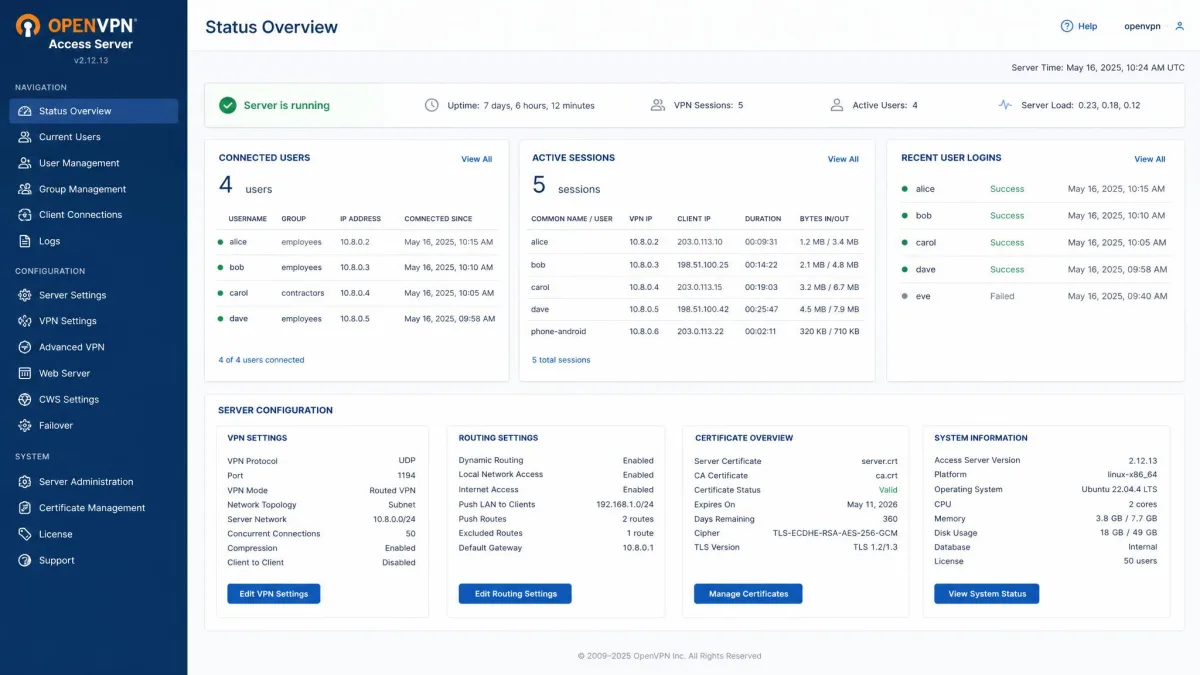The height and width of the screenshot is (675, 1200).
Task: Click the USERNAME column header
Action: pos(248,219)
